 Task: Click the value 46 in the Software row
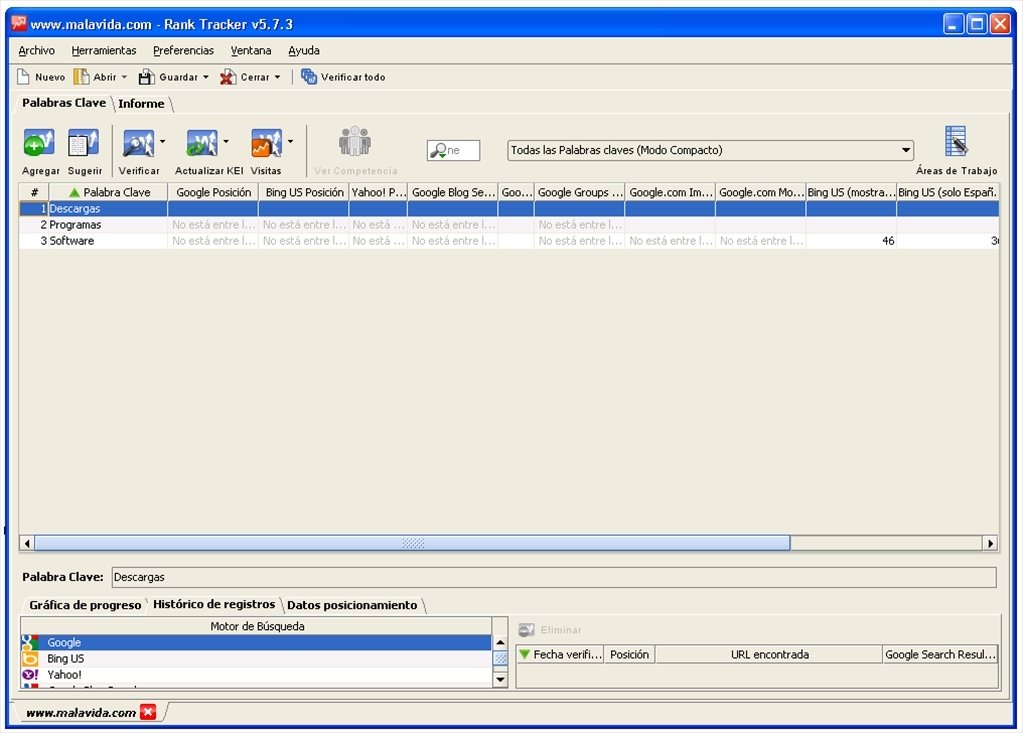[x=888, y=241]
